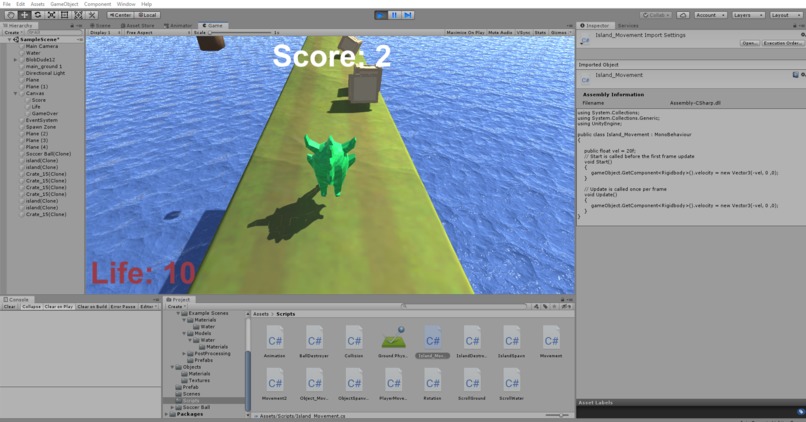806x422 pixels.
Task: Select the Move tool in the toolbar
Action: [24, 15]
